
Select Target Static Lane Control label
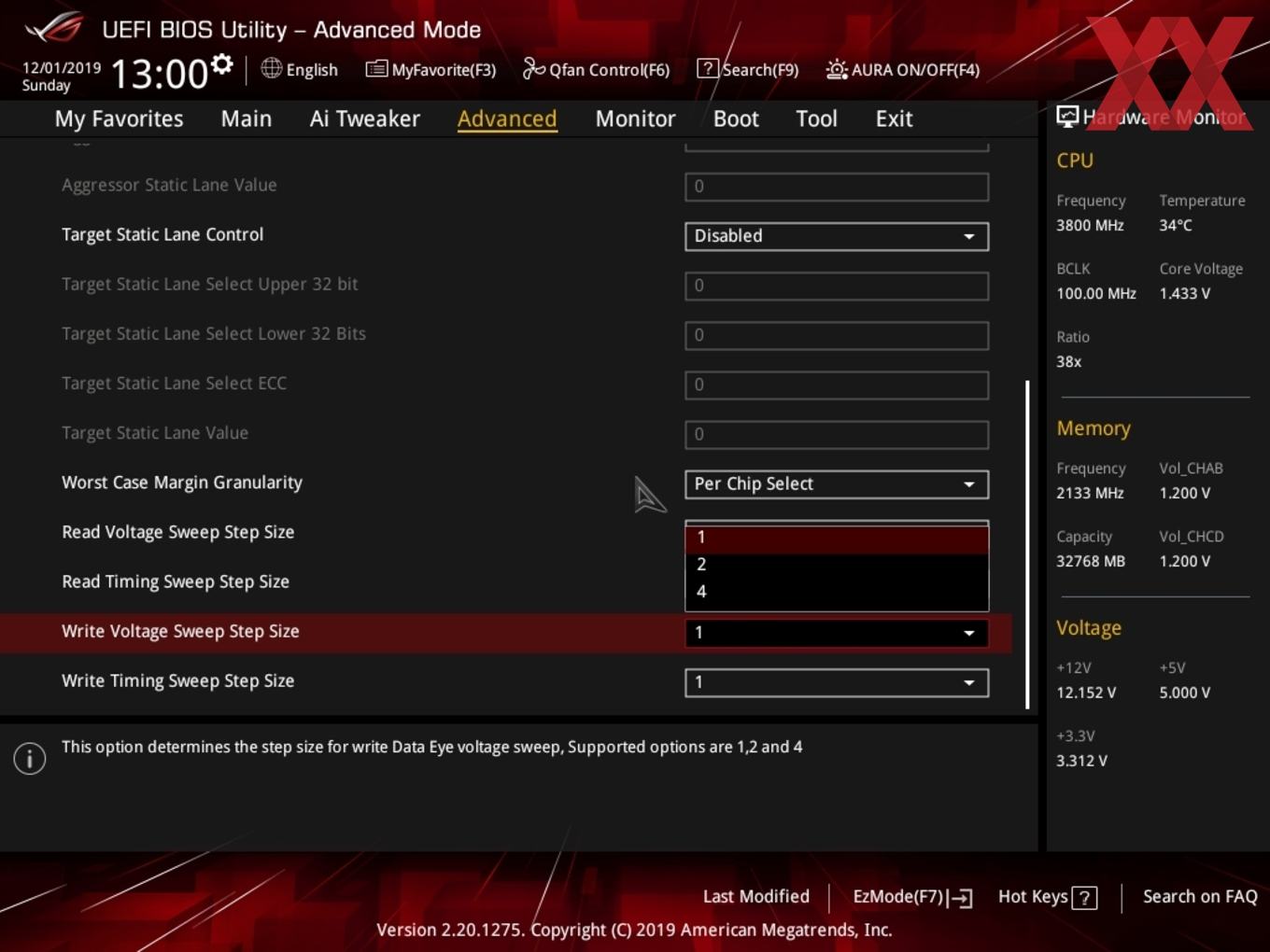pos(162,234)
